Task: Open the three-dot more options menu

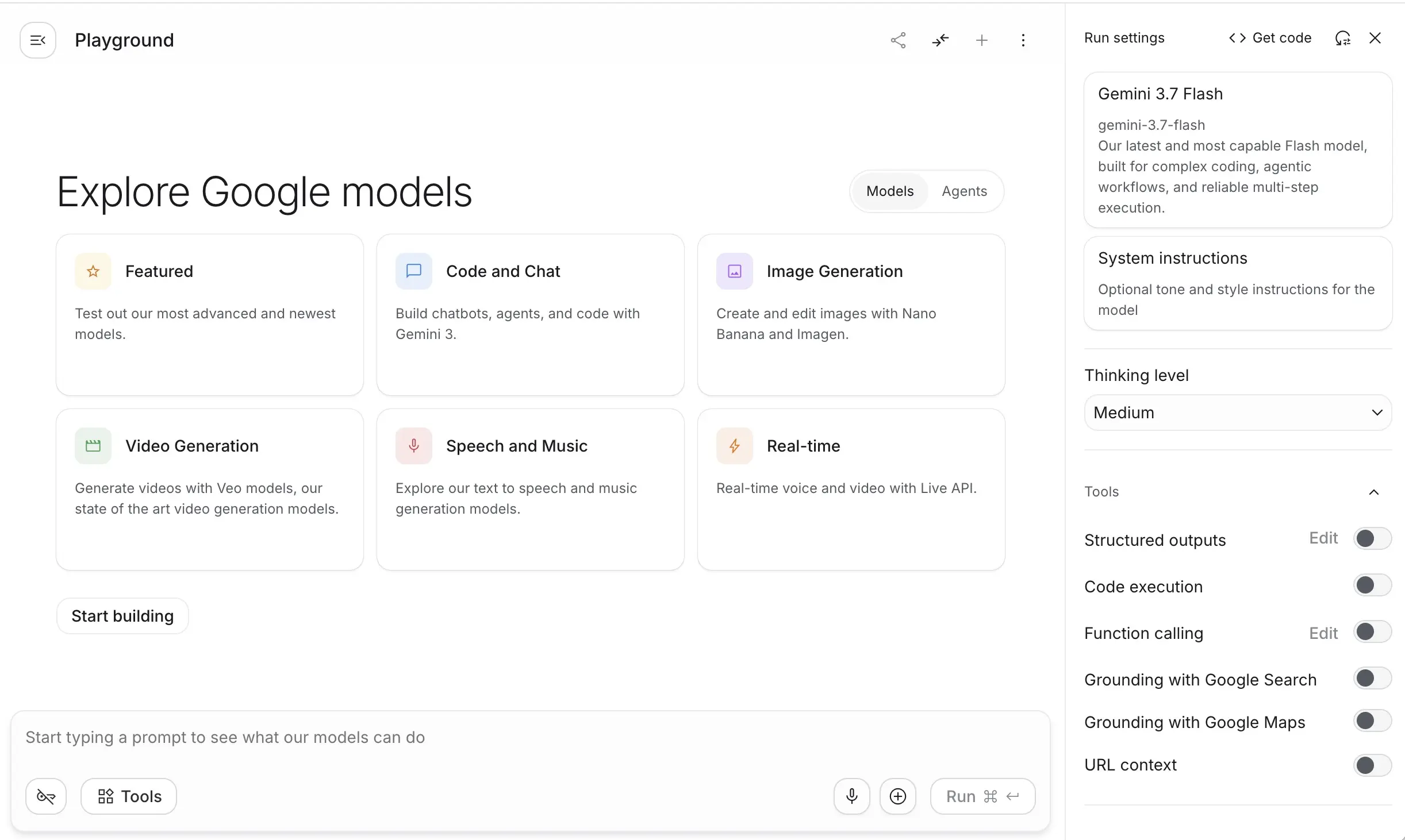Action: [x=1023, y=40]
